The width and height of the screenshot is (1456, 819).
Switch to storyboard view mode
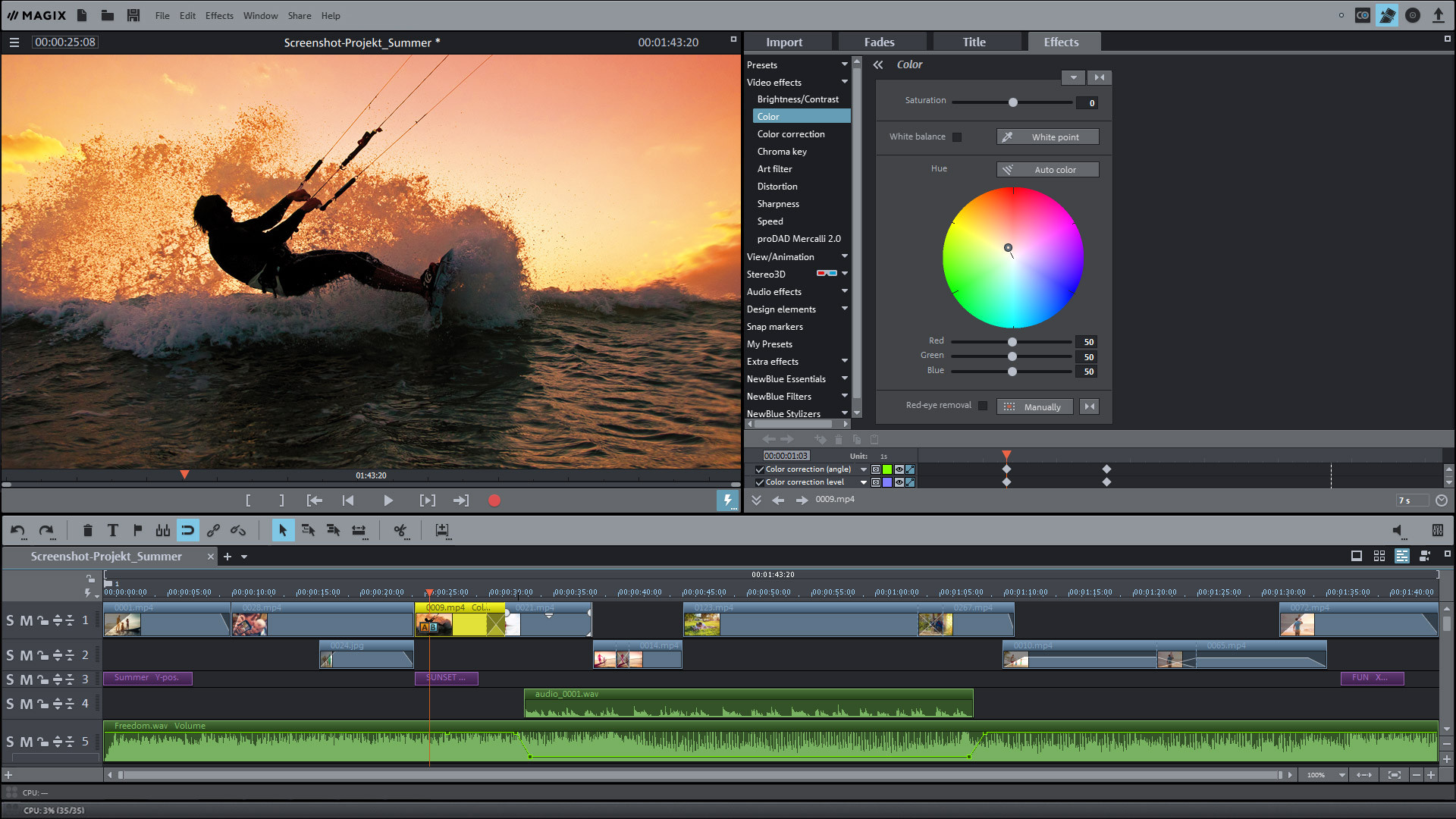click(1357, 556)
